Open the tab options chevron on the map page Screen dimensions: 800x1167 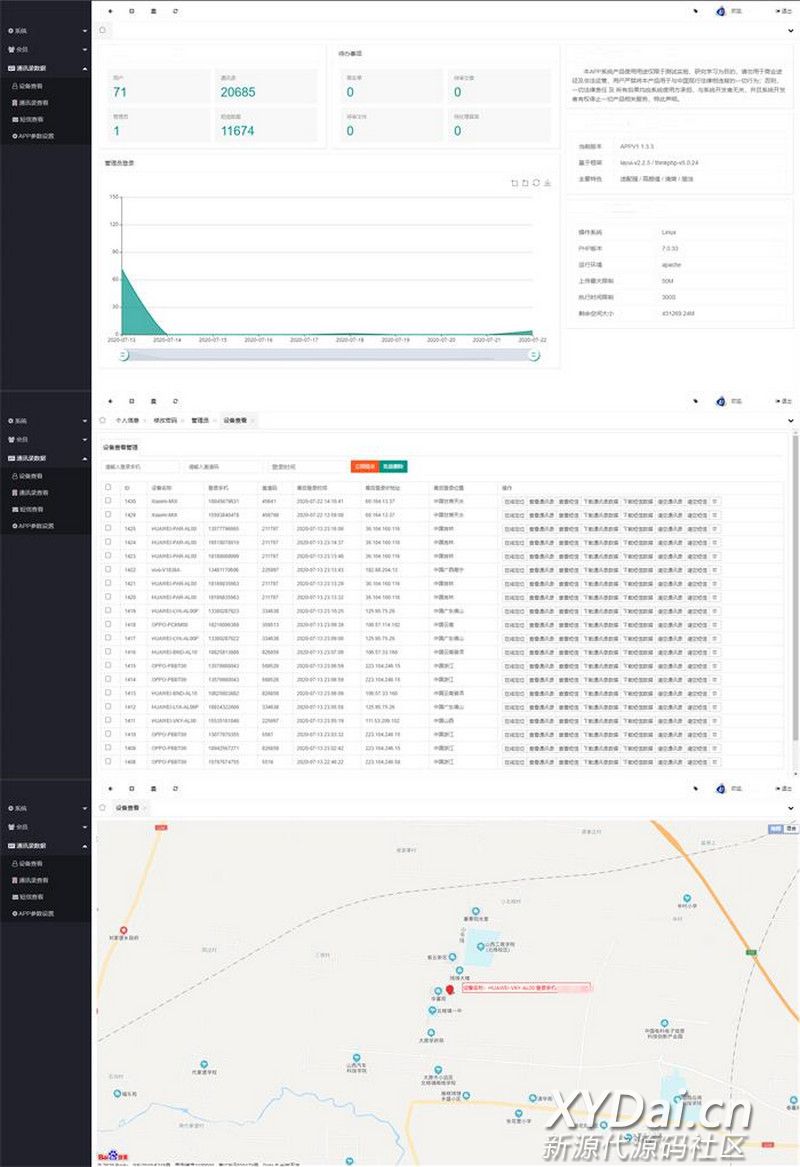pos(790,808)
